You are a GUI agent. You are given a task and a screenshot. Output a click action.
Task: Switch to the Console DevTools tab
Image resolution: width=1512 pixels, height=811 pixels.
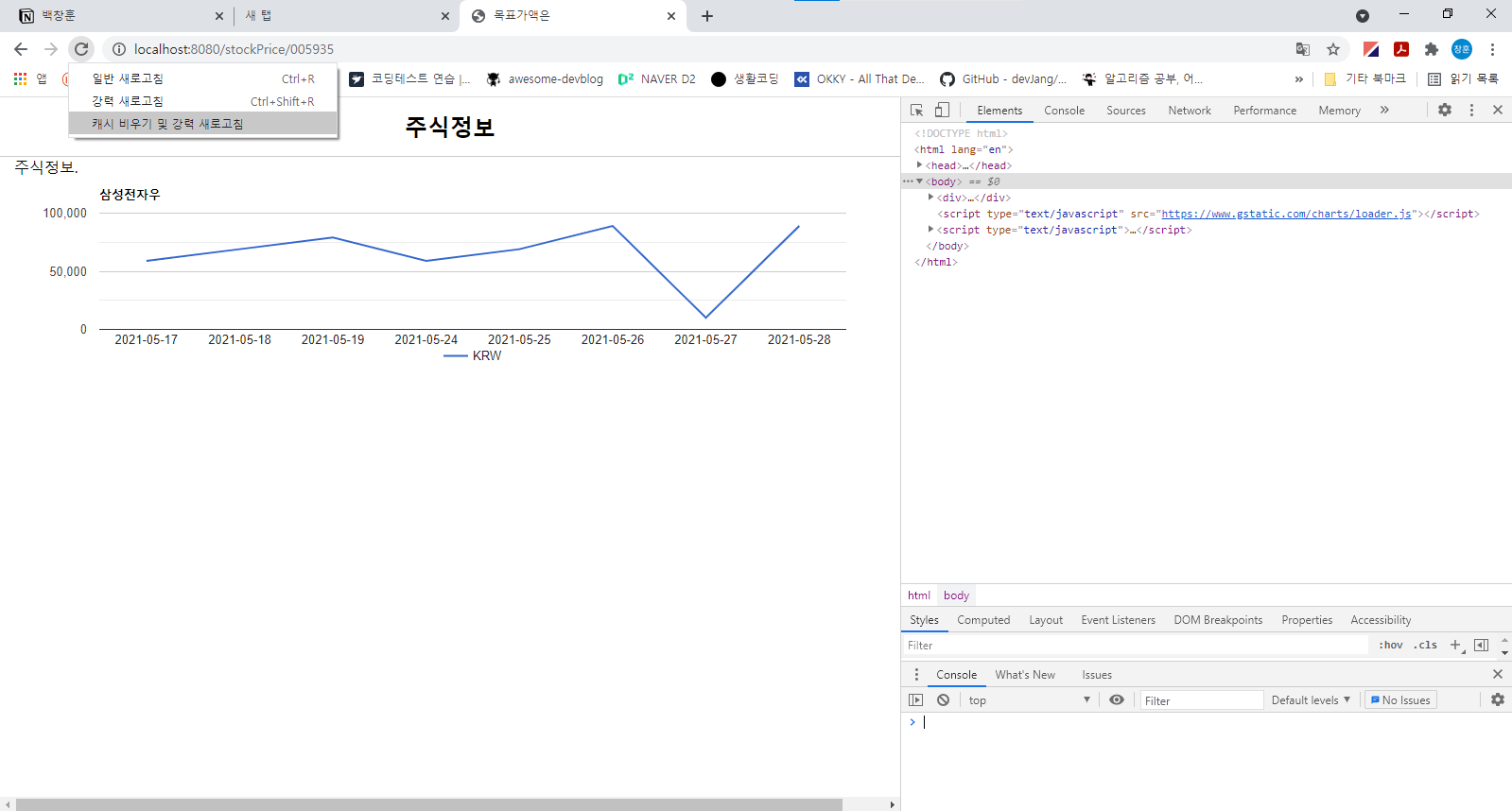click(x=1064, y=111)
